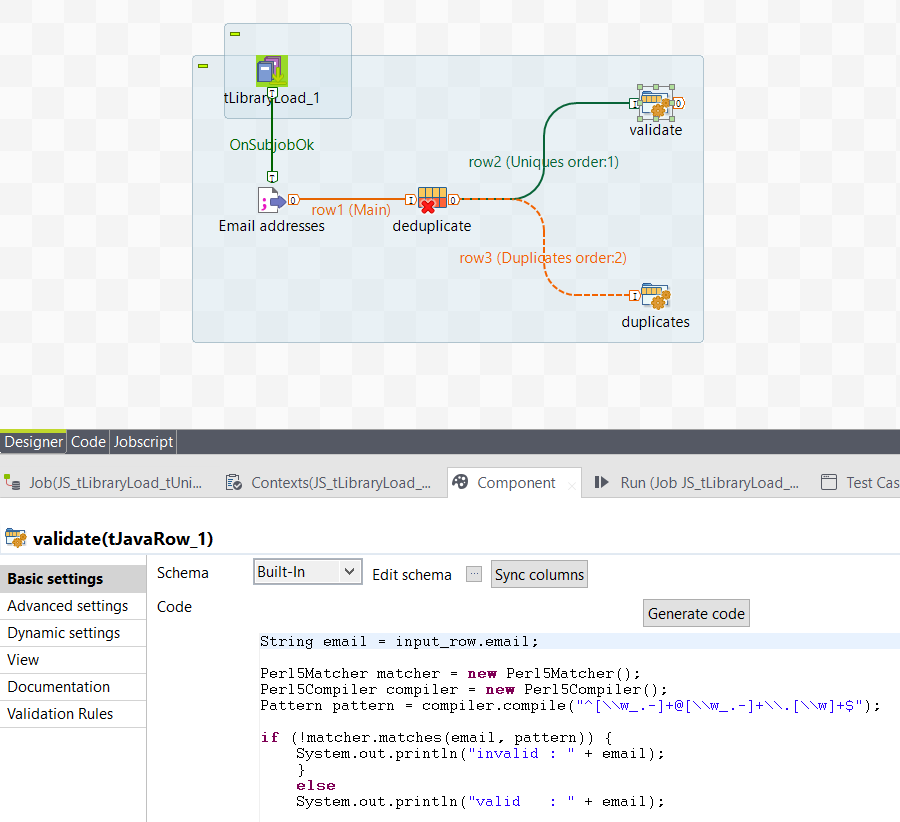Open the Run job tab
The height and width of the screenshot is (822, 900).
click(698, 482)
